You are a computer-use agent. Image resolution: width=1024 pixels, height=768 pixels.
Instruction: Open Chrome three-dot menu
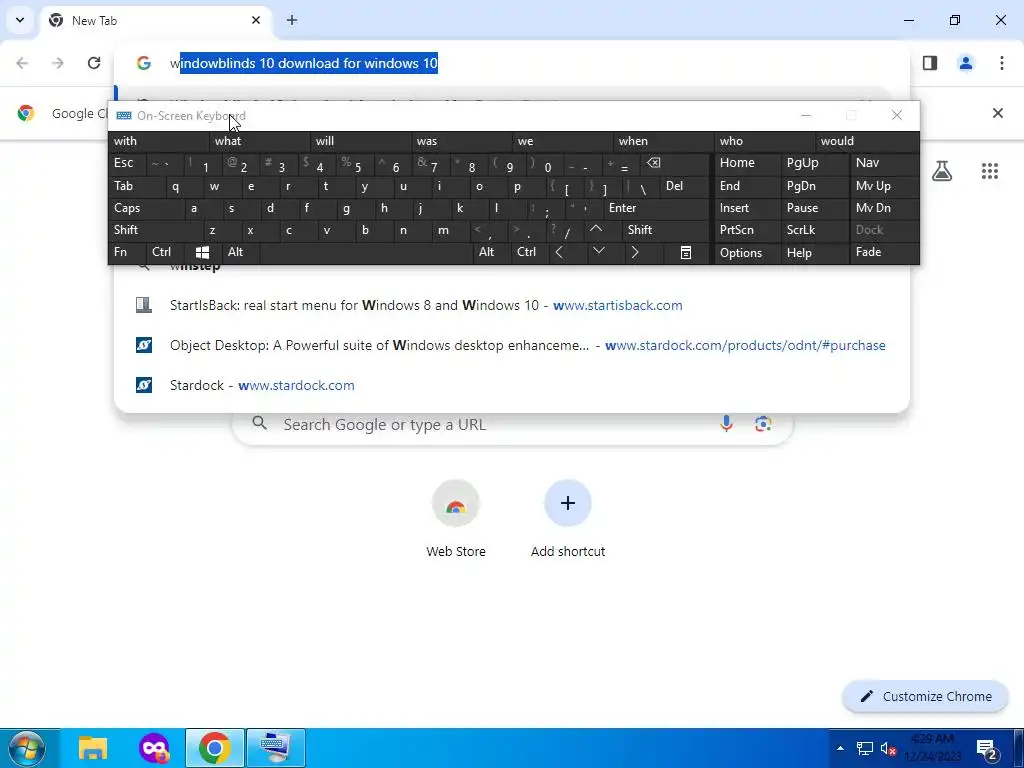point(1001,63)
